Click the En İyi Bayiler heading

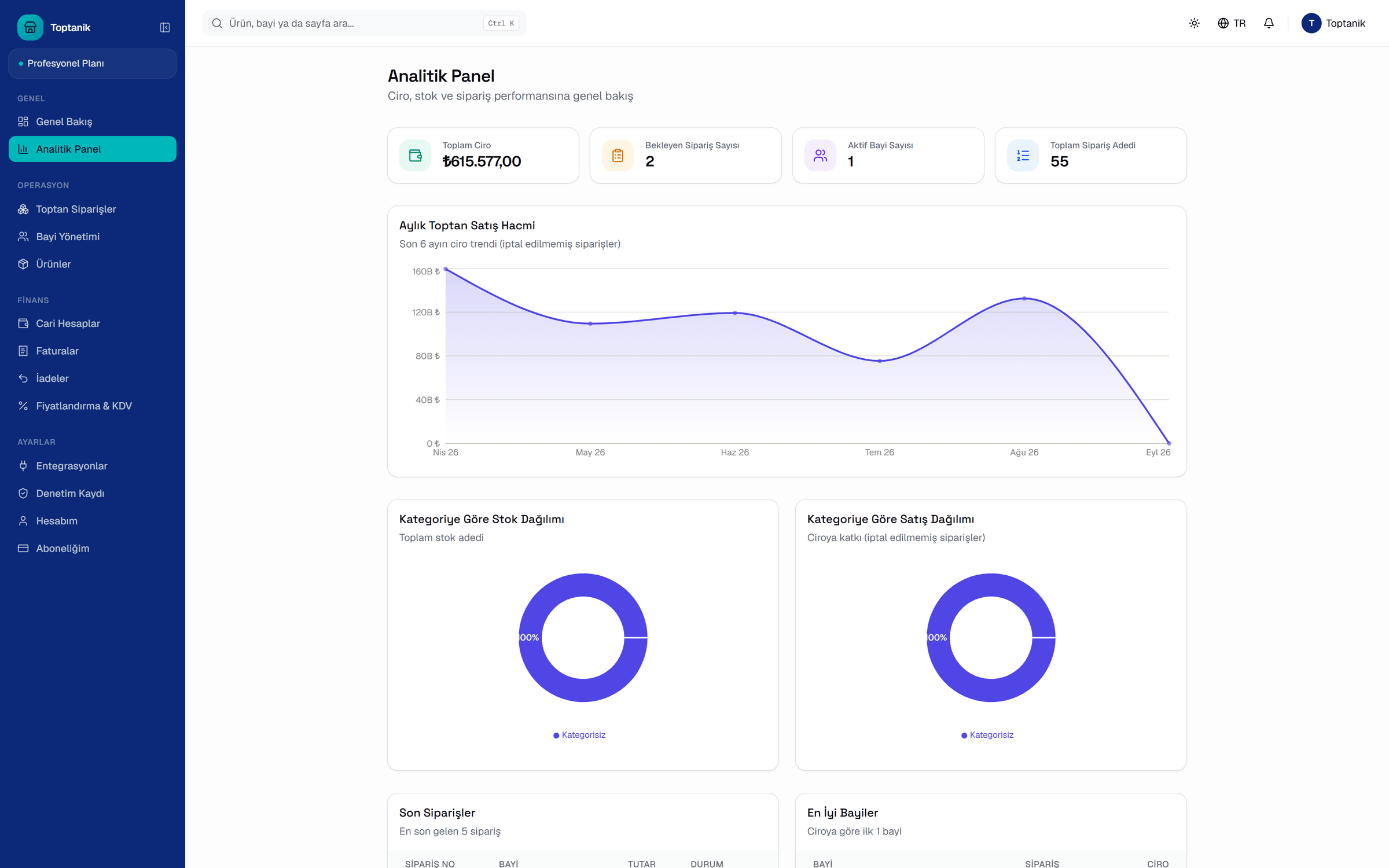pyautogui.click(x=843, y=813)
